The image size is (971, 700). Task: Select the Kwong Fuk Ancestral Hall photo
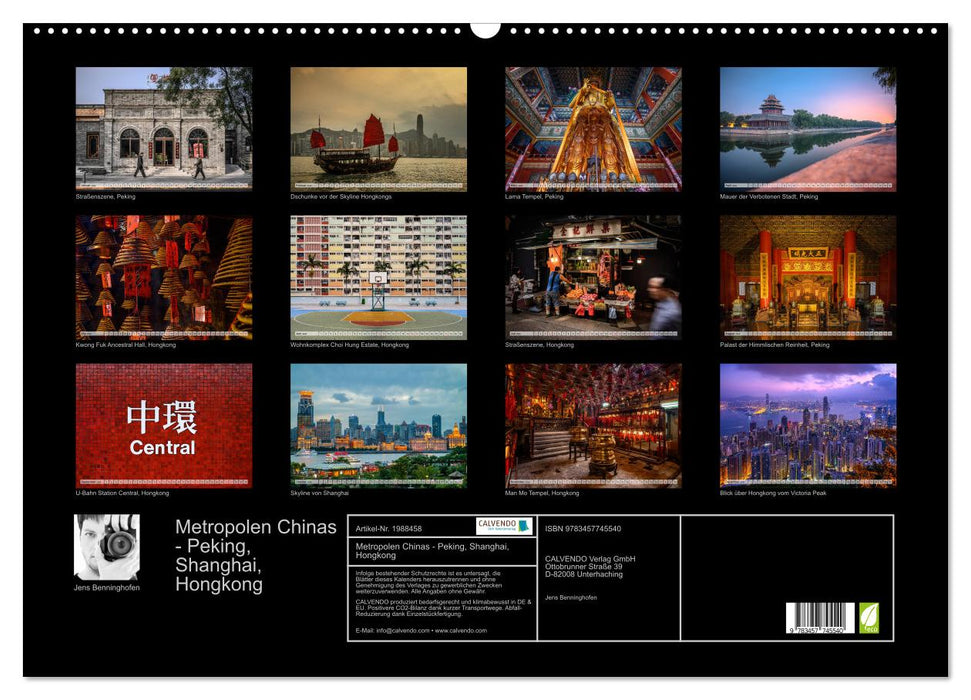pos(162,277)
